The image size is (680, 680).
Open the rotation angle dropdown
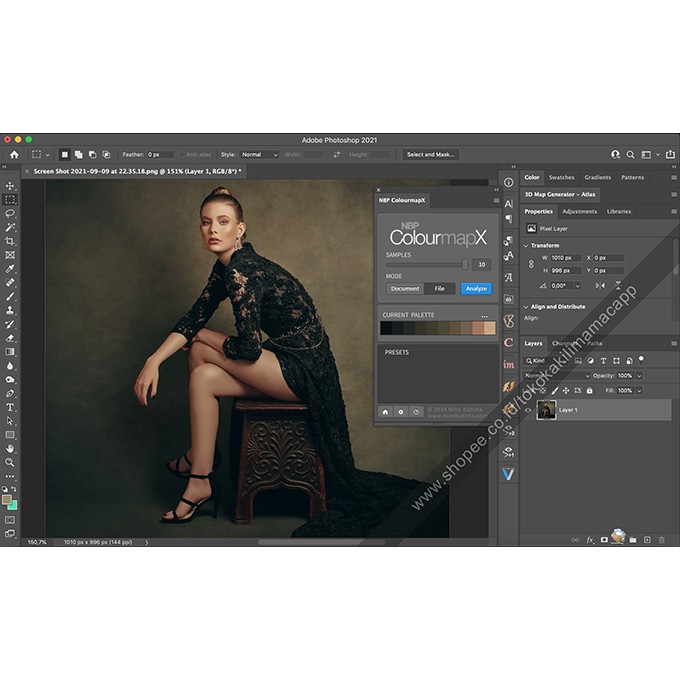578,286
